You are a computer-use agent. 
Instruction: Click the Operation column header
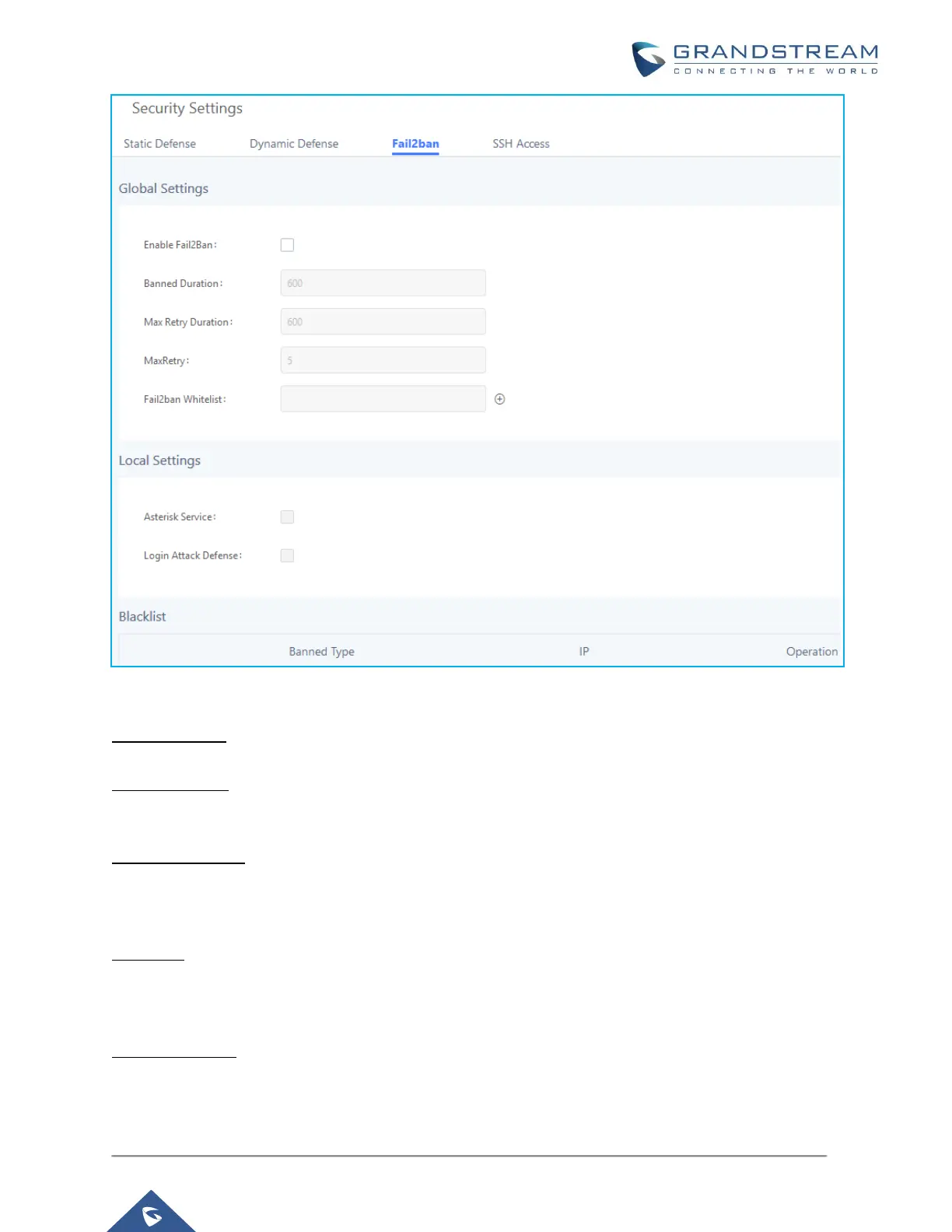click(x=812, y=652)
